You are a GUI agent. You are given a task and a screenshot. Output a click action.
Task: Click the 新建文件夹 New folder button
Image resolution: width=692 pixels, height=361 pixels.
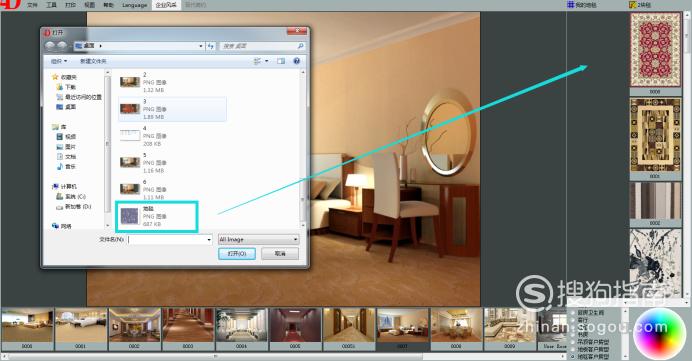(x=93, y=61)
